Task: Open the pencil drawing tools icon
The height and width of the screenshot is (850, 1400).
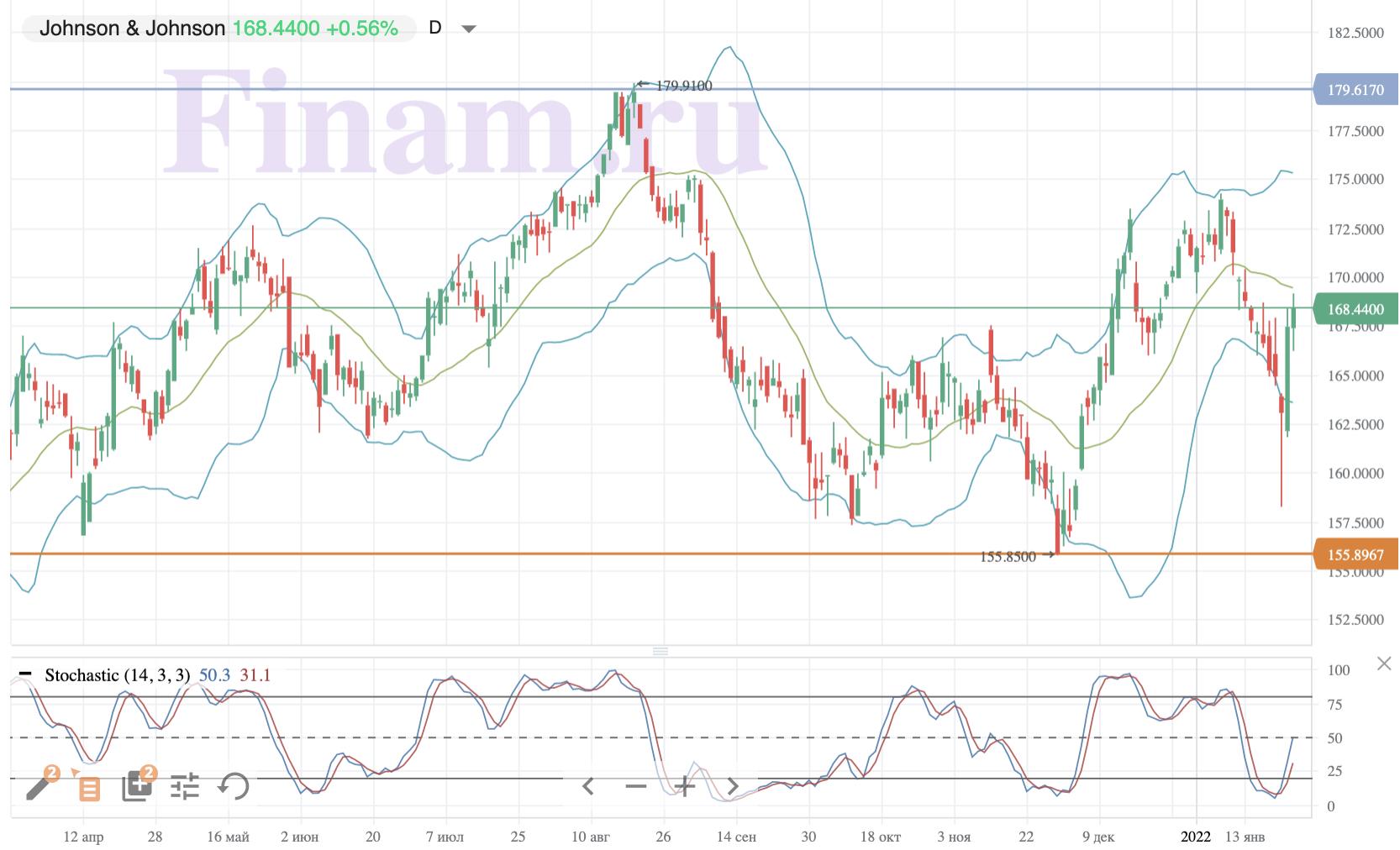Action: 39,786
